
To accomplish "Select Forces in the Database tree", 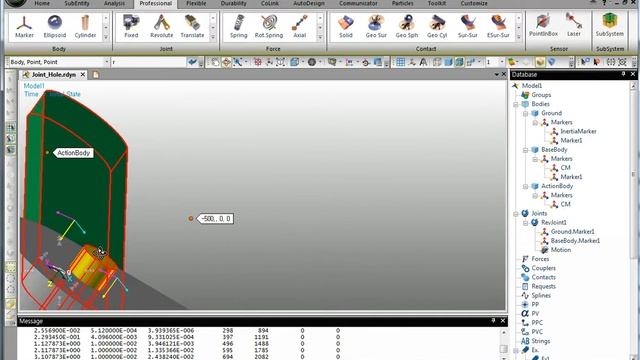I will coord(540,259).
